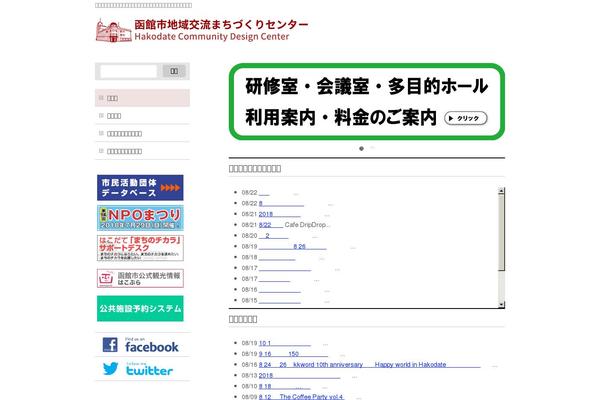This screenshot has height=400, width=600.
Task: Select the first slideshow indicator dot
Action: [x=361, y=149]
